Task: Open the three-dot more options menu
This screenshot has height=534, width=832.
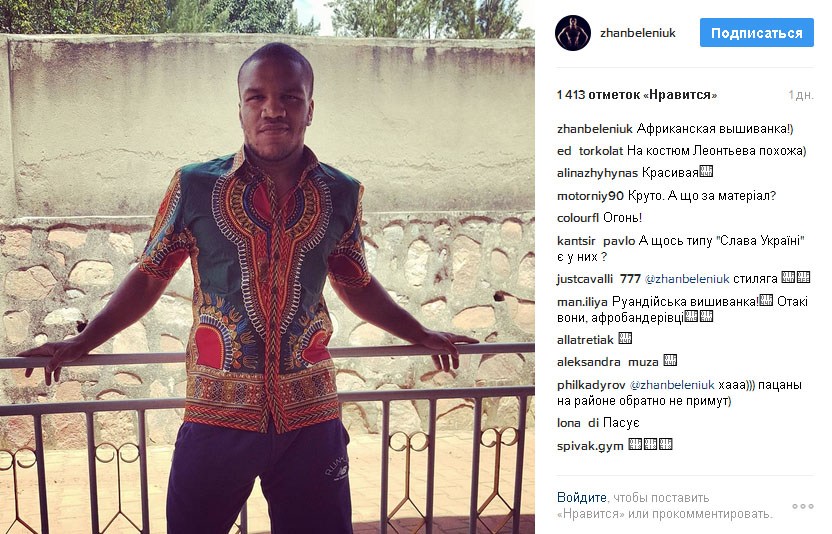Action: tap(803, 506)
